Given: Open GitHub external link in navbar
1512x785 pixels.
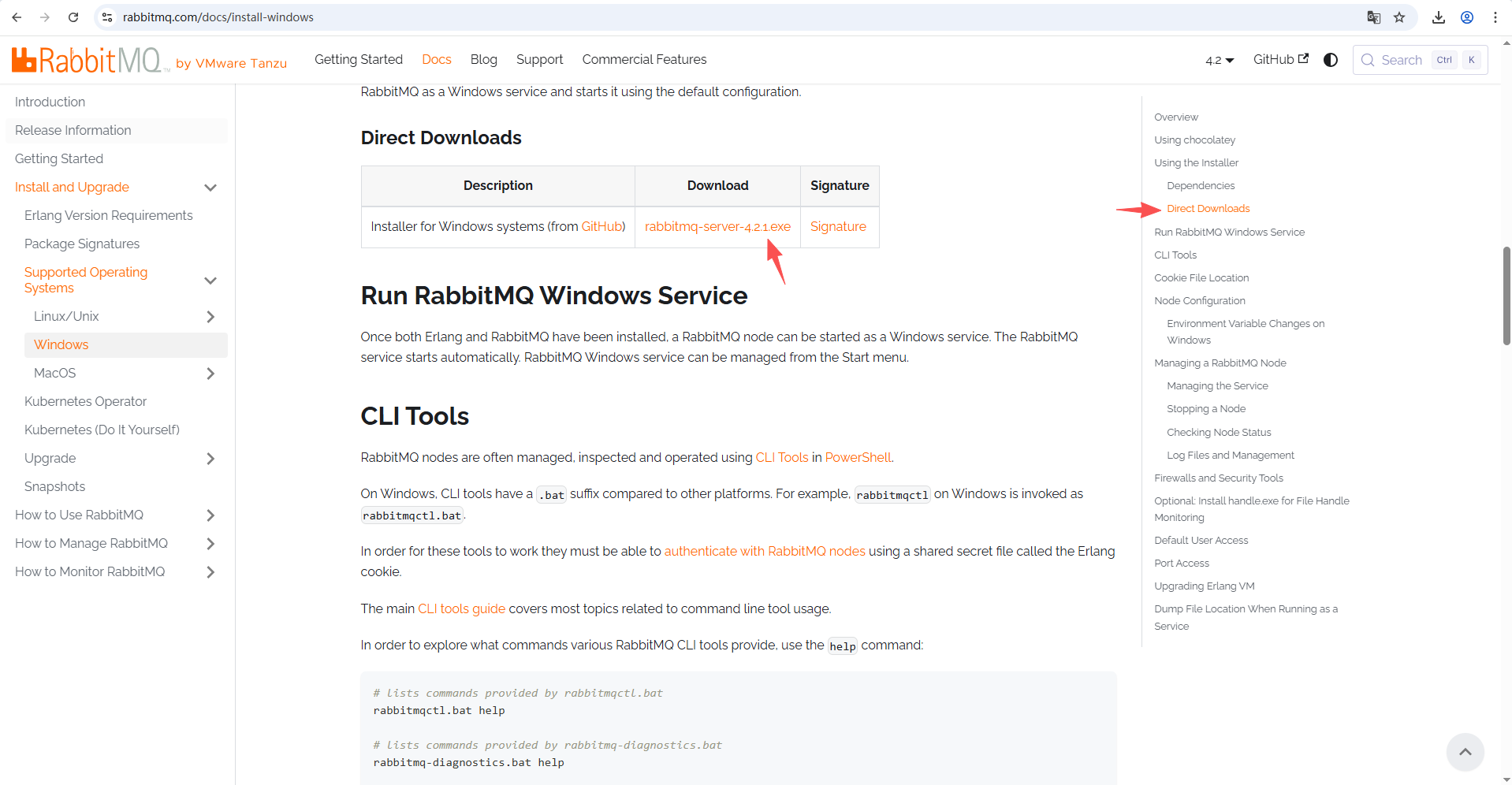Looking at the screenshot, I should point(1281,59).
